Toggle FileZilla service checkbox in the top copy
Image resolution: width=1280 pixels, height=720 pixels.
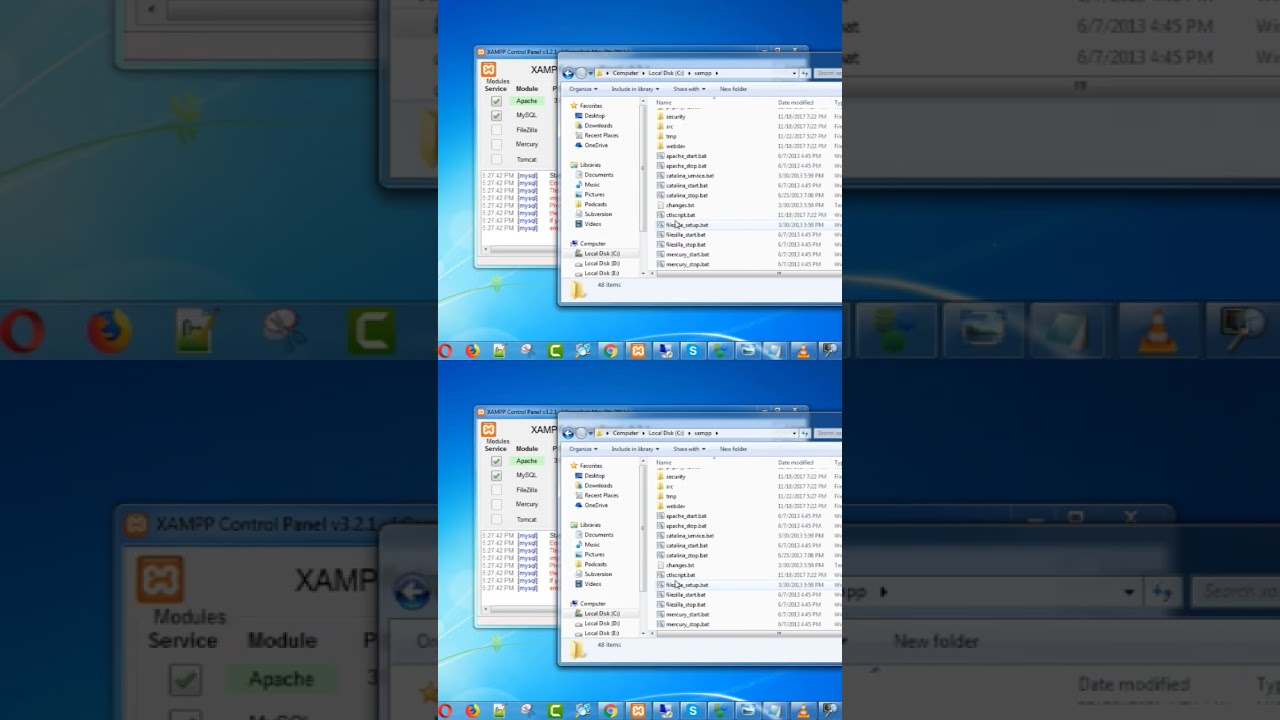(496, 130)
